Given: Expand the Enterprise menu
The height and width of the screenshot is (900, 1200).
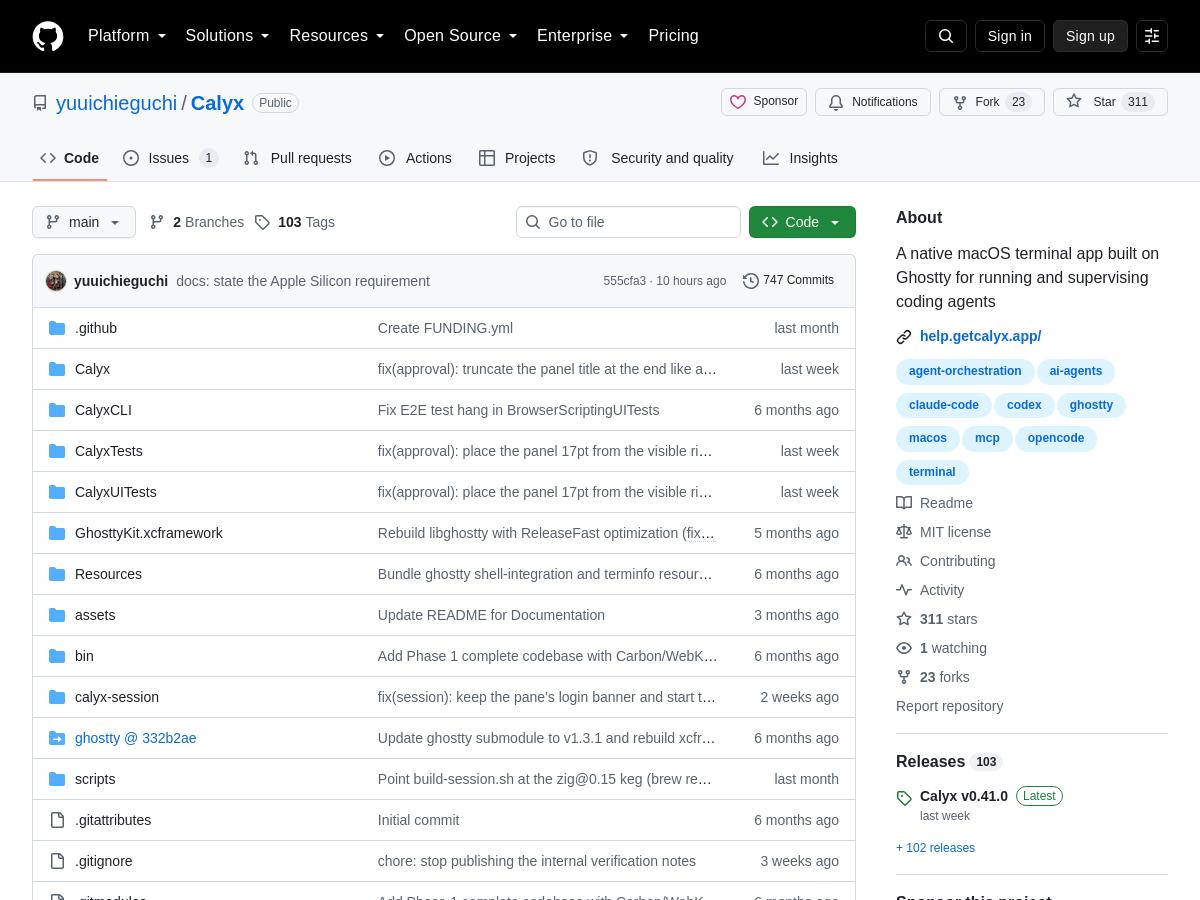Looking at the screenshot, I should [x=583, y=36].
